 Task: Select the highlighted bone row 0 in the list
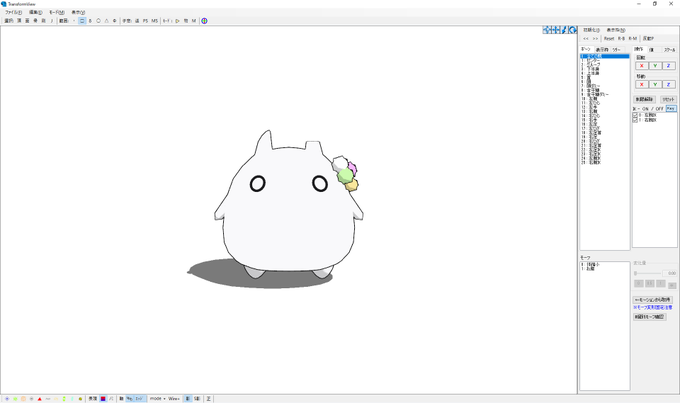point(605,56)
